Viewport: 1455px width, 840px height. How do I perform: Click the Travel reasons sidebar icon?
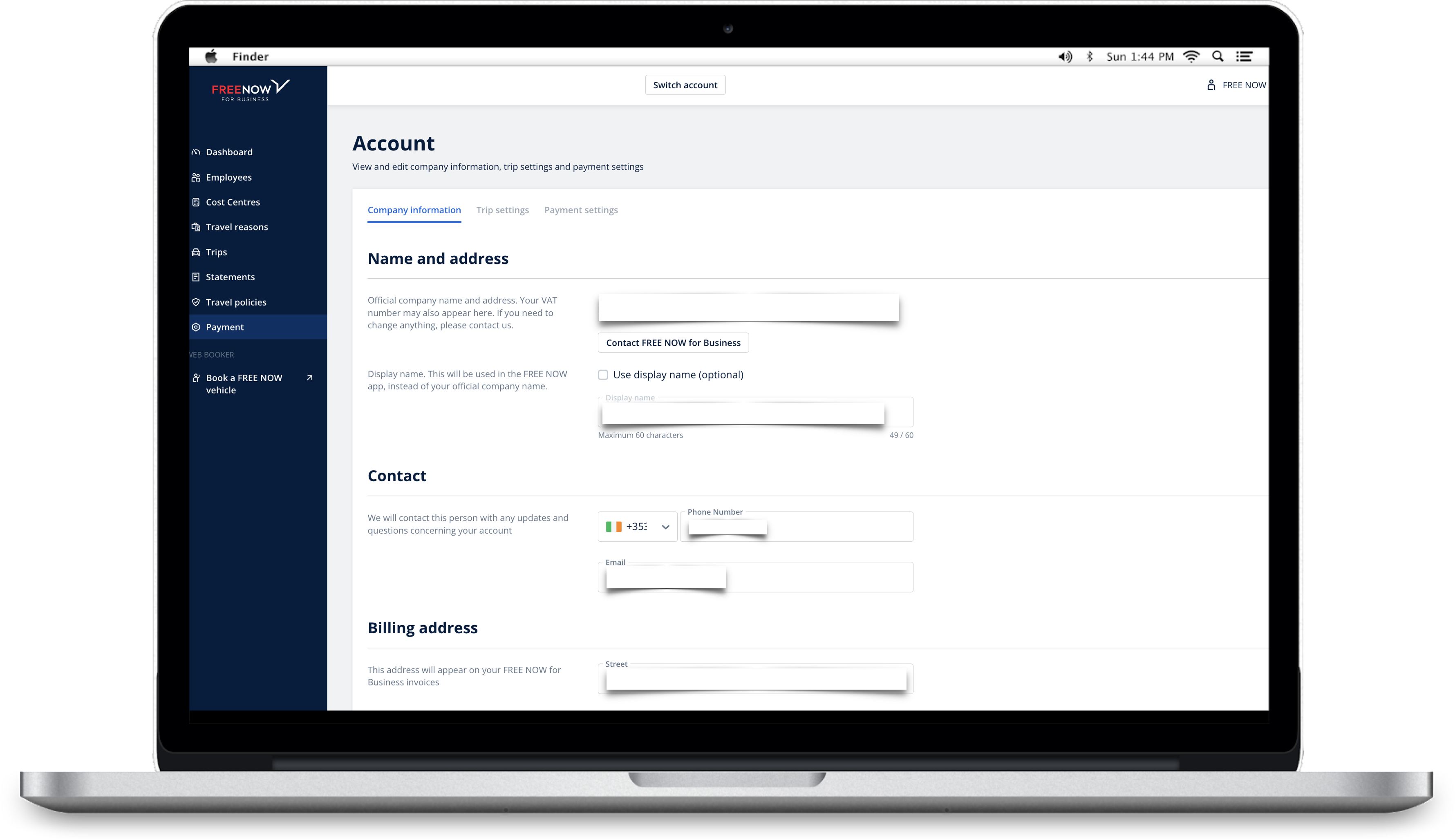click(x=196, y=226)
